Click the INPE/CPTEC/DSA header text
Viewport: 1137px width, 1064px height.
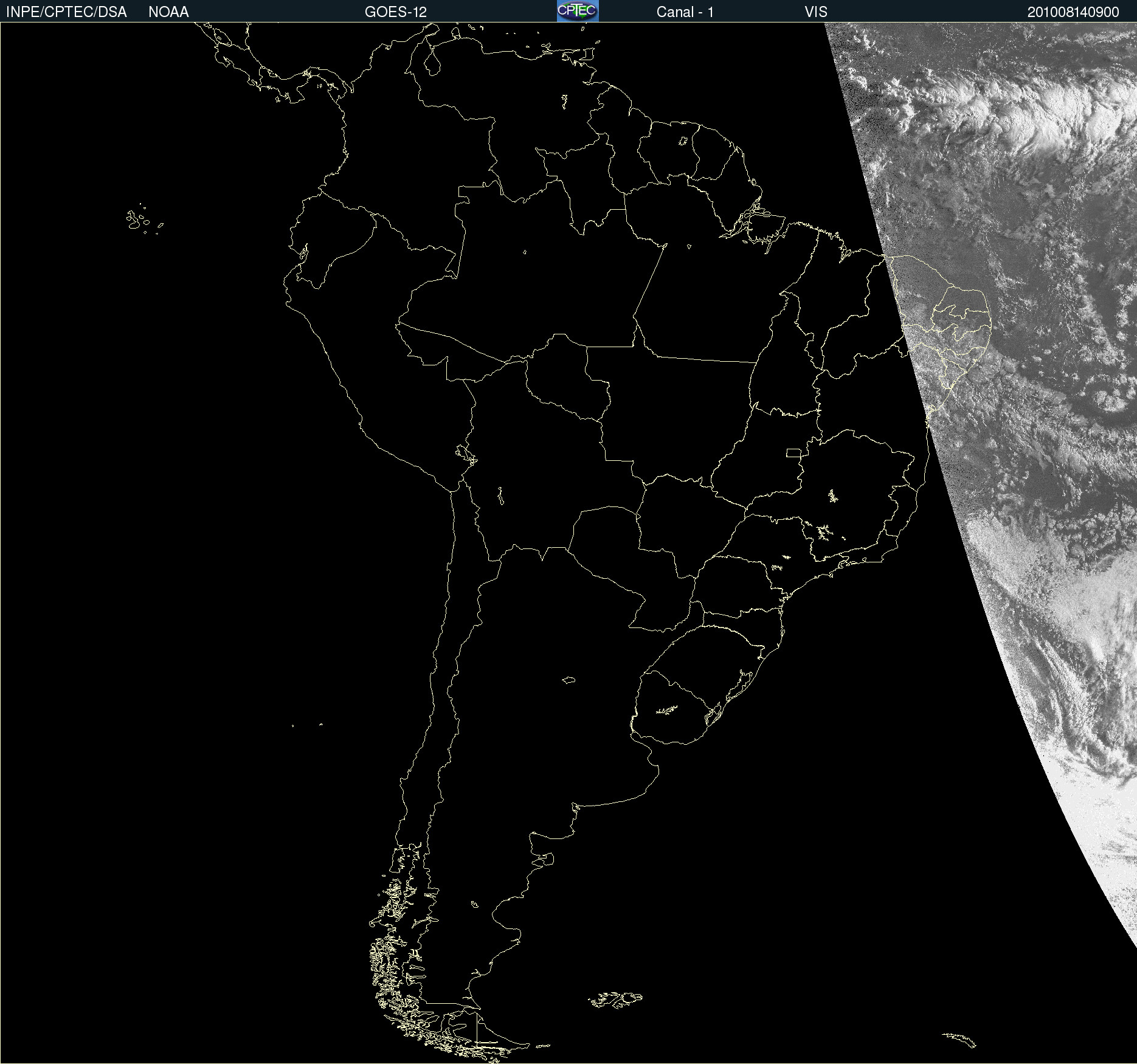tap(66, 12)
